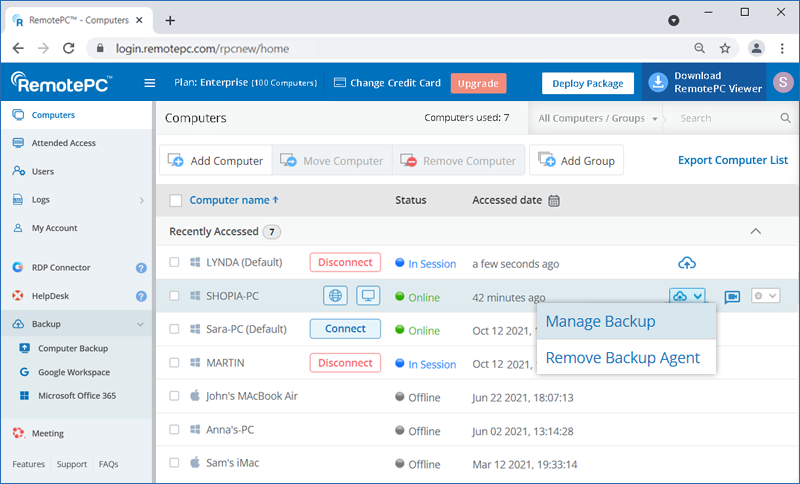Click the calendar icon beside Accessed date

click(554, 200)
